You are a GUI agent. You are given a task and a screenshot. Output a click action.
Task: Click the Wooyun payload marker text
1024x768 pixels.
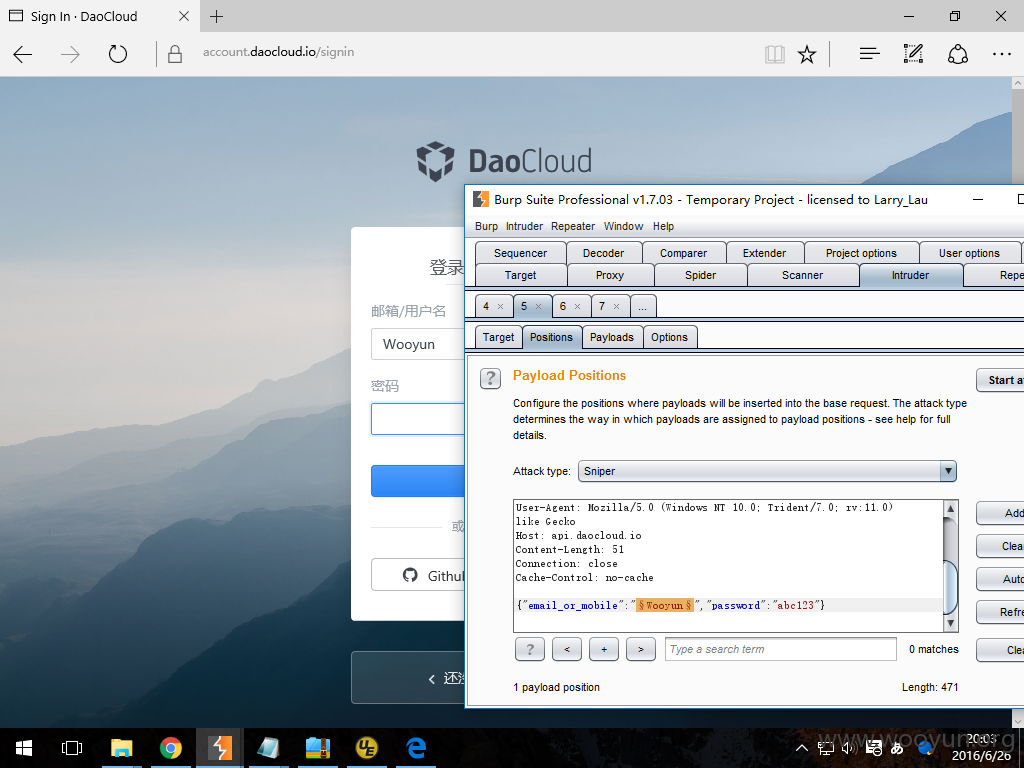point(665,605)
